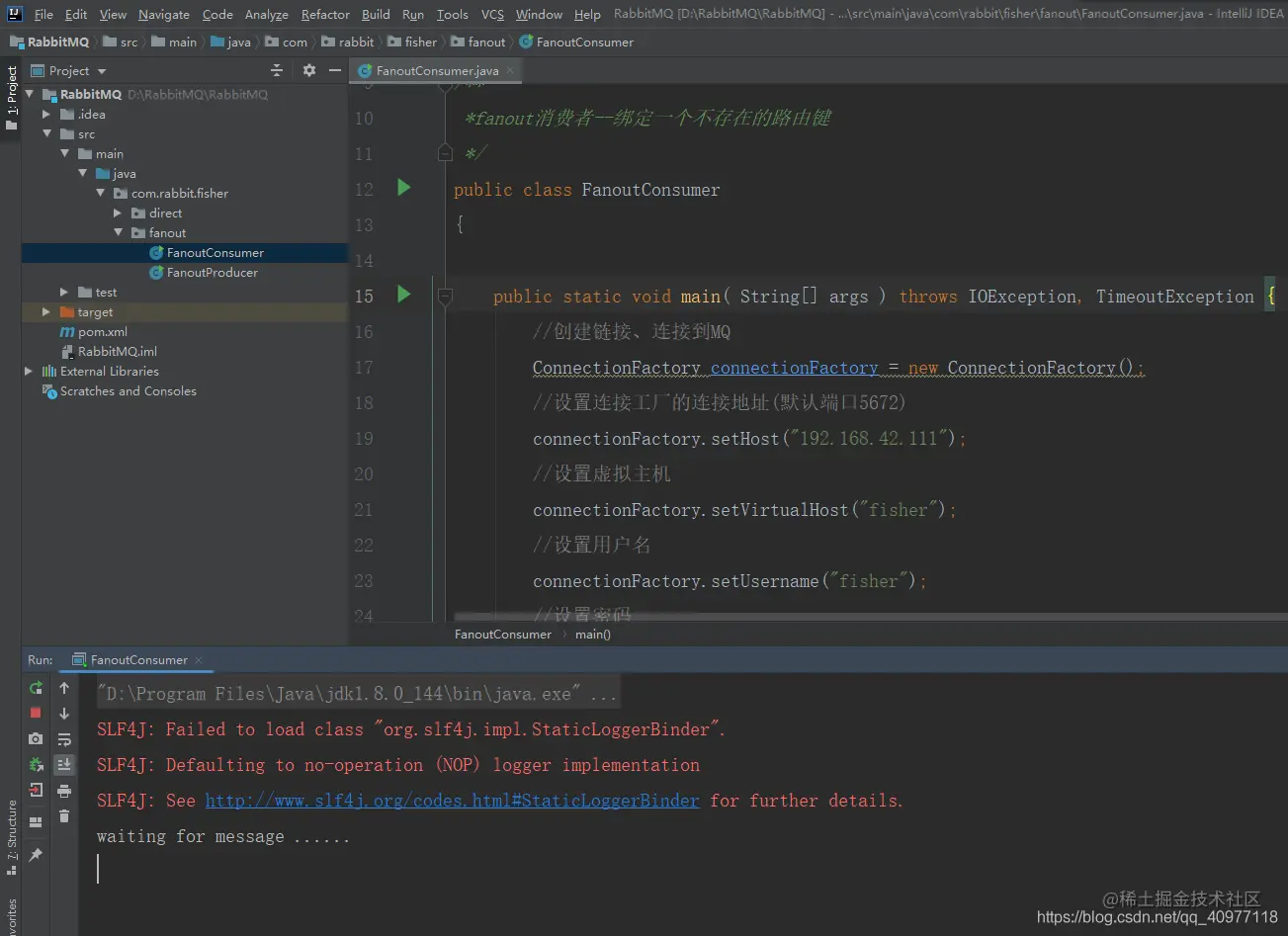Click the folded java.exe command line
Viewport: 1288px width, 936px height.
click(x=358, y=694)
